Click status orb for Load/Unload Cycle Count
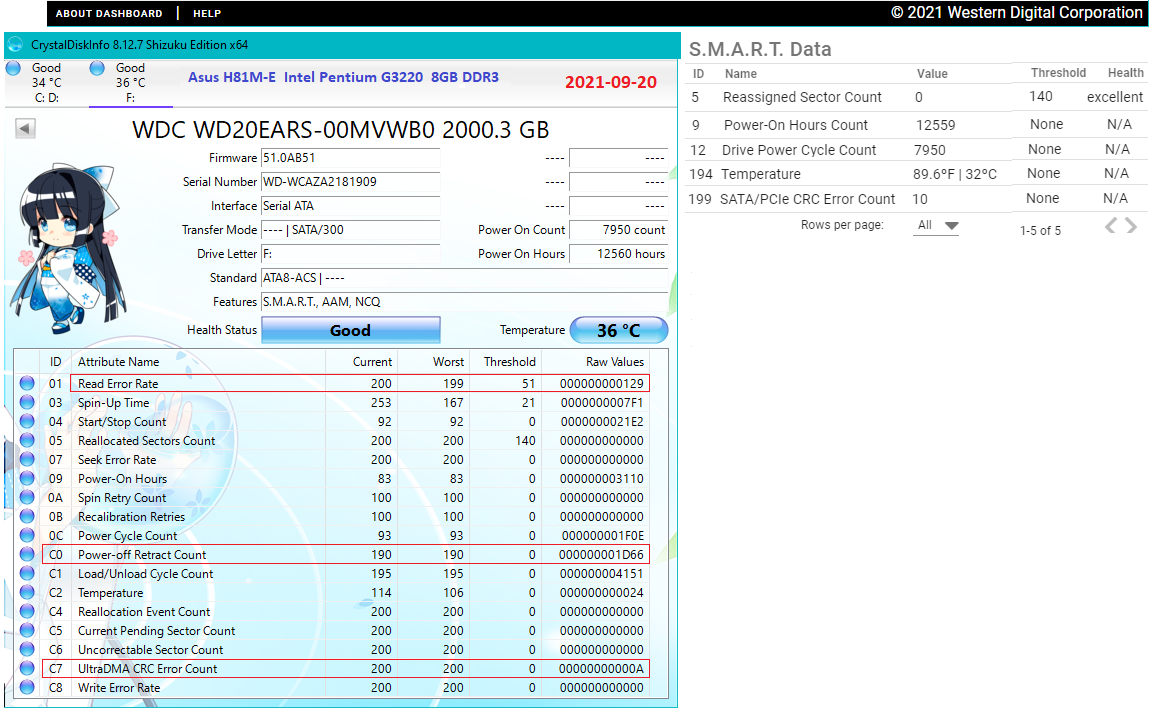This screenshot has width=1160, height=711. tap(27, 573)
